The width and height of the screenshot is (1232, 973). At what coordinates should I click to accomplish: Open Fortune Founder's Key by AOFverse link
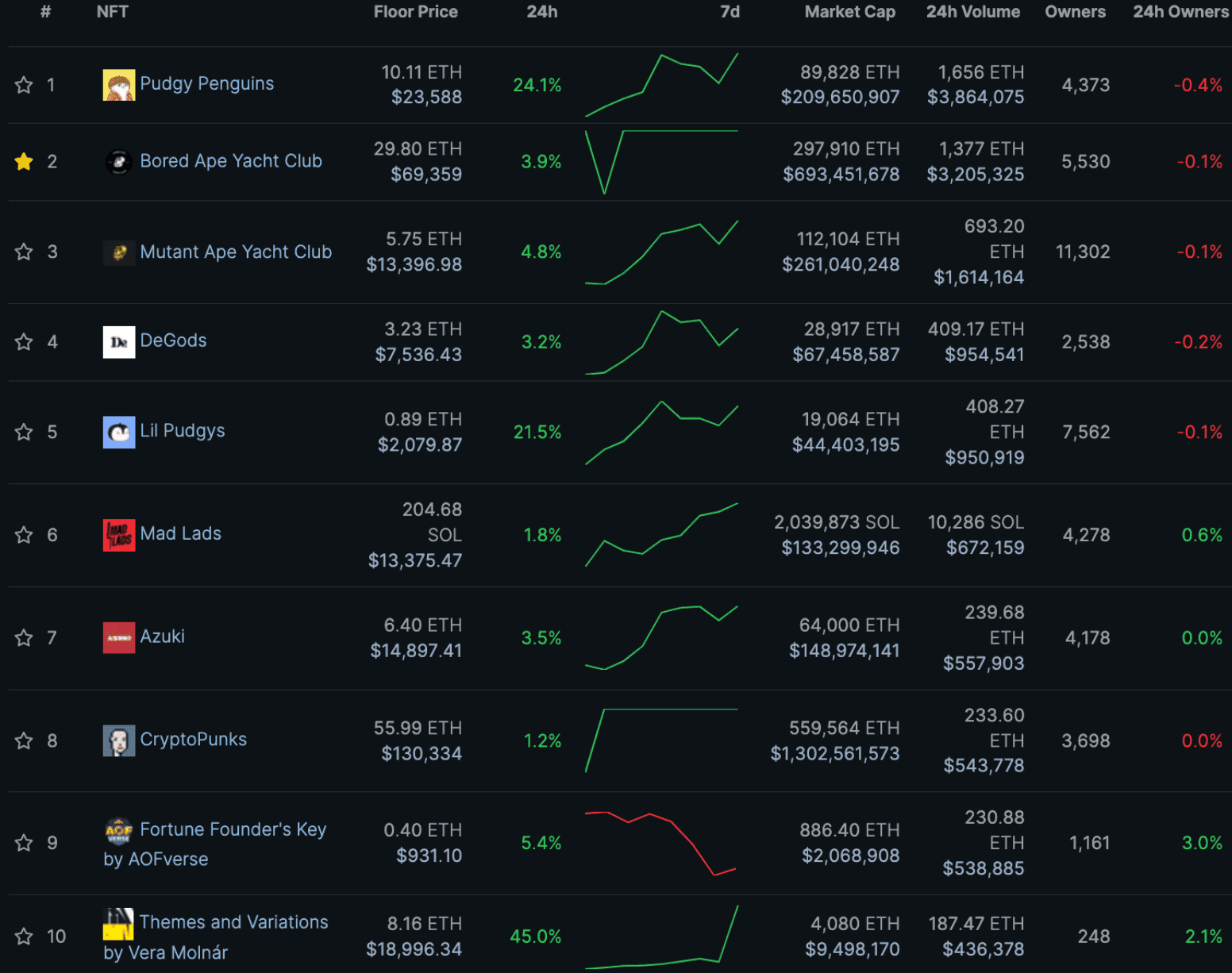215,844
